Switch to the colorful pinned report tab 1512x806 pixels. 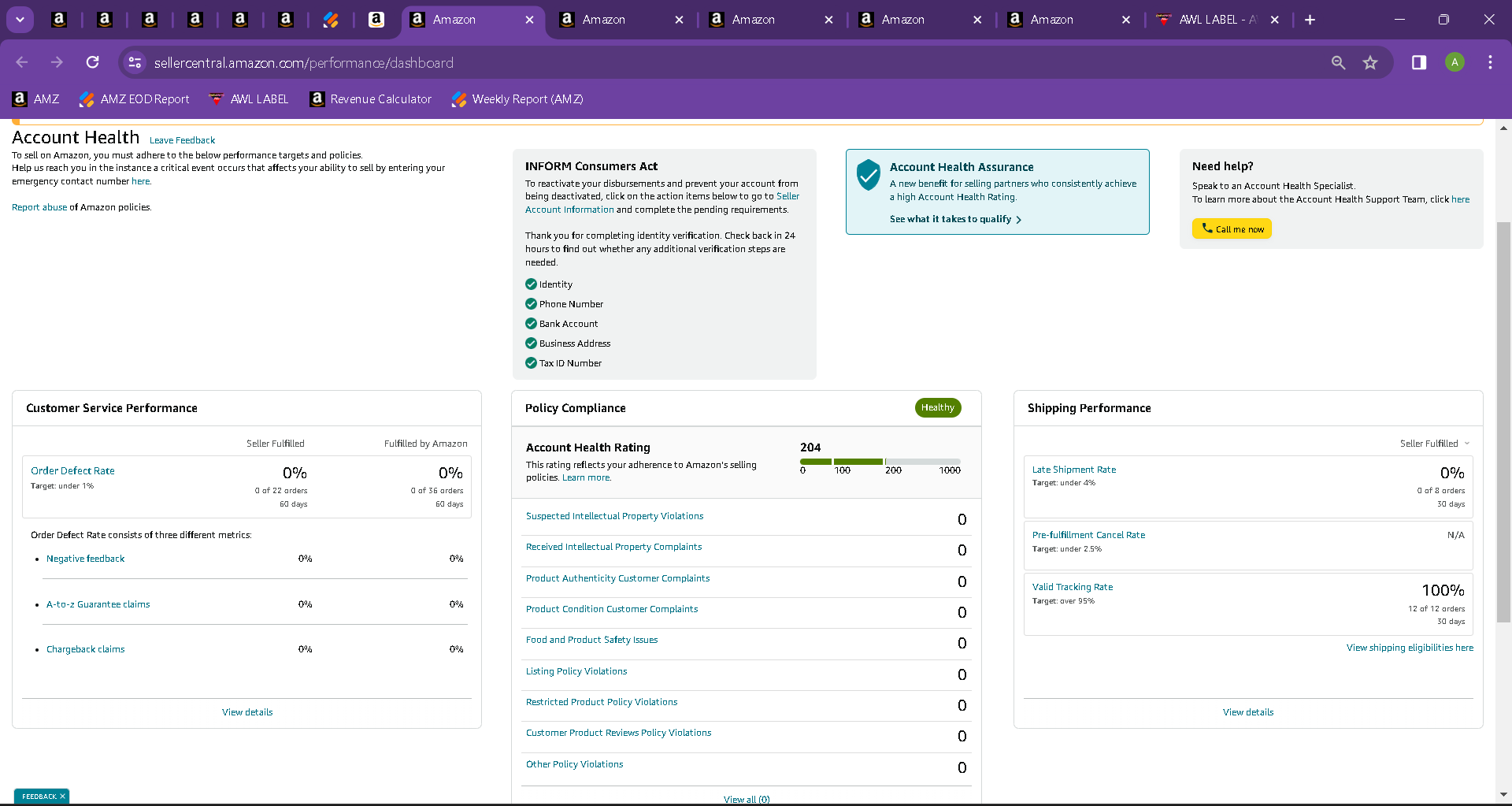click(x=331, y=20)
